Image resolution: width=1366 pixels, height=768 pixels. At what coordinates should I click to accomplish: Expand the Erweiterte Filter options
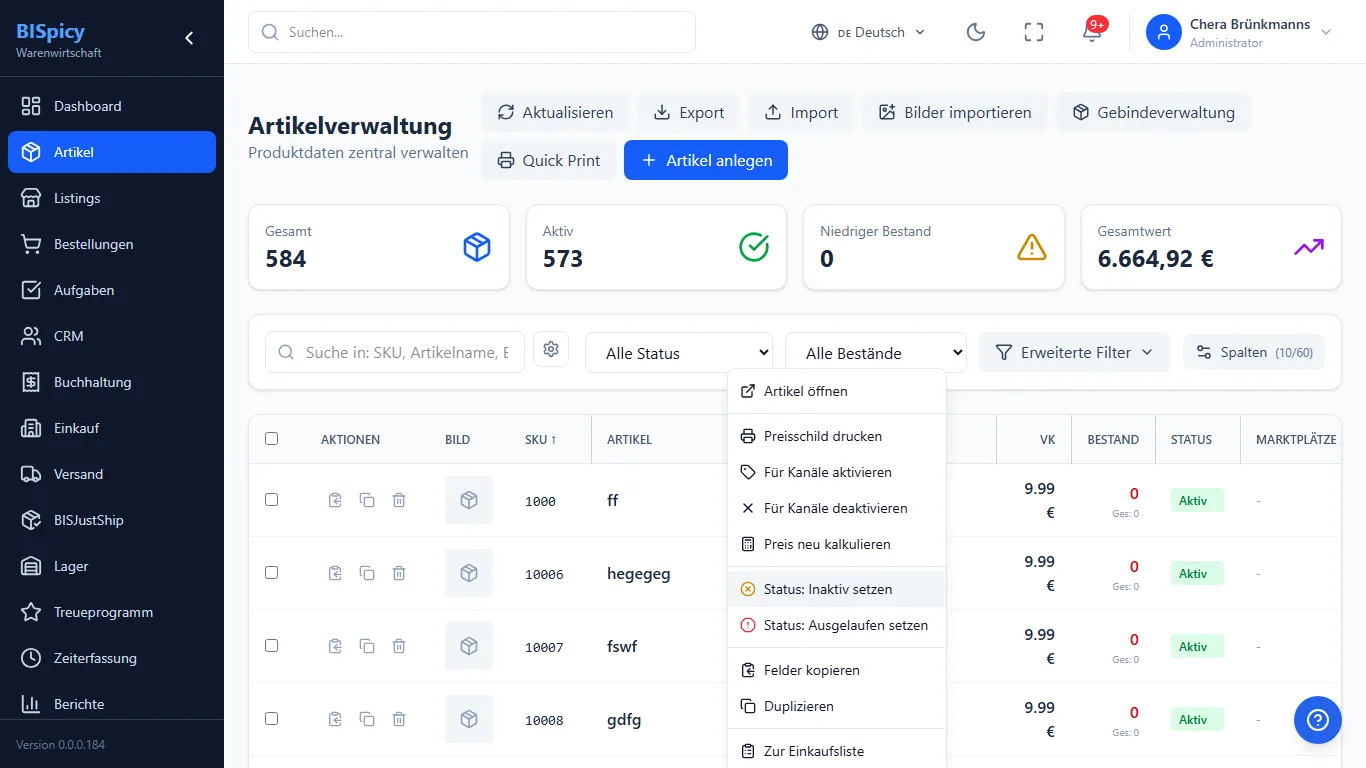point(1074,352)
